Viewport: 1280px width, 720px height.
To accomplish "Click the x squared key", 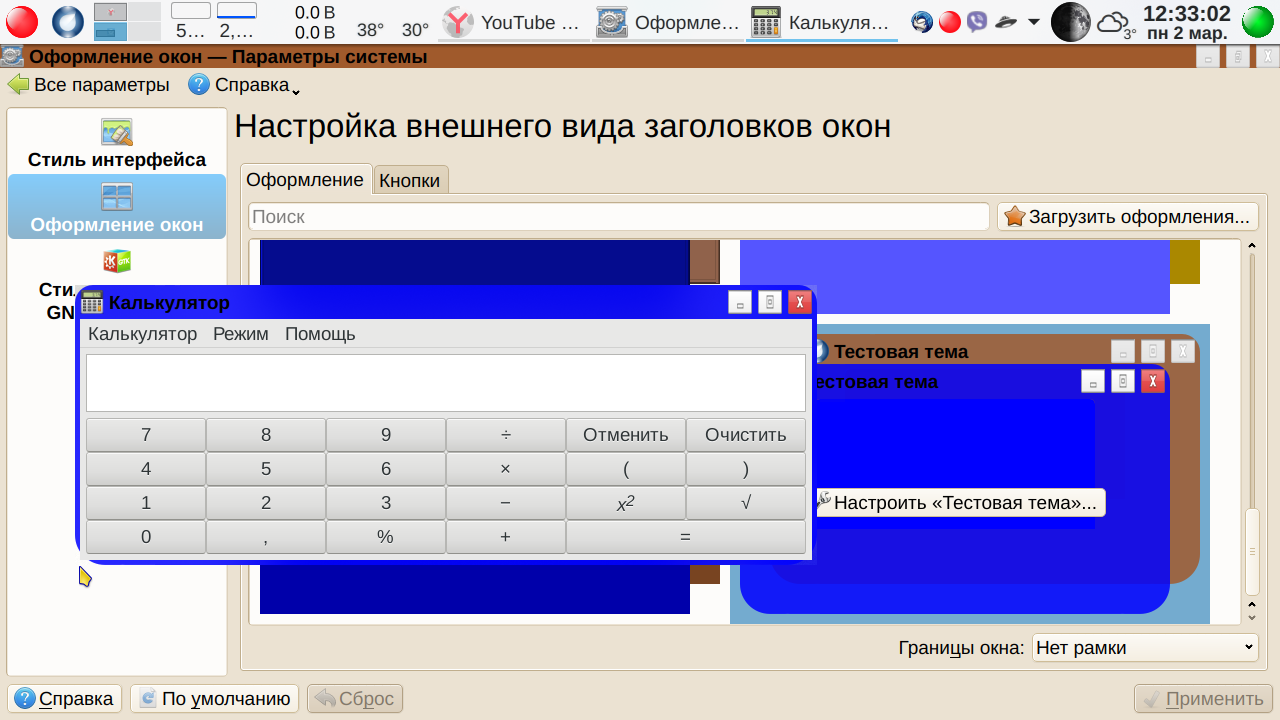I will [626, 503].
